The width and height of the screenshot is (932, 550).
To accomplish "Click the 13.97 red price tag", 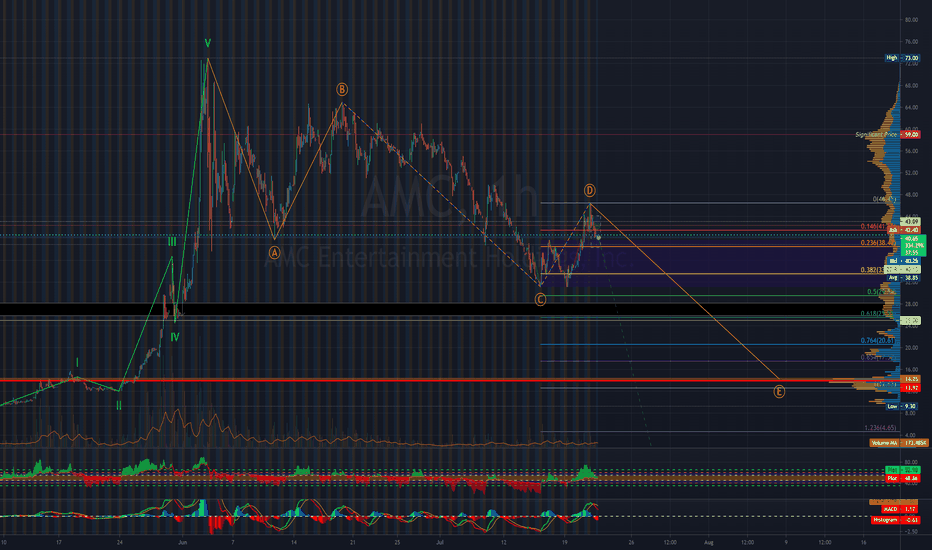I will [x=911, y=388].
